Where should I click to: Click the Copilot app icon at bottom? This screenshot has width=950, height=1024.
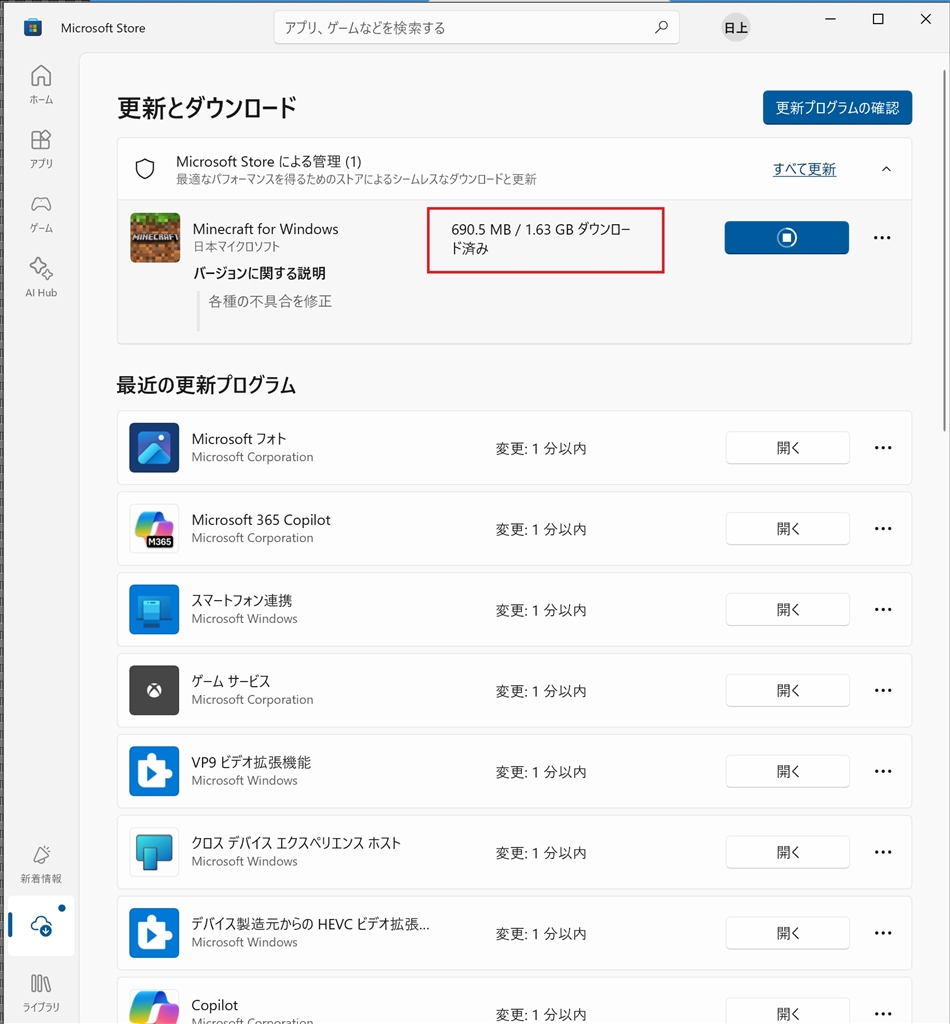154,1007
